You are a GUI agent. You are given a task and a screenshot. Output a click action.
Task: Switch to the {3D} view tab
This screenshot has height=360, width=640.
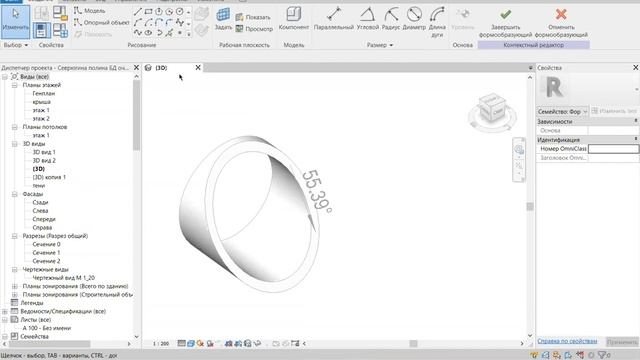[x=161, y=68]
